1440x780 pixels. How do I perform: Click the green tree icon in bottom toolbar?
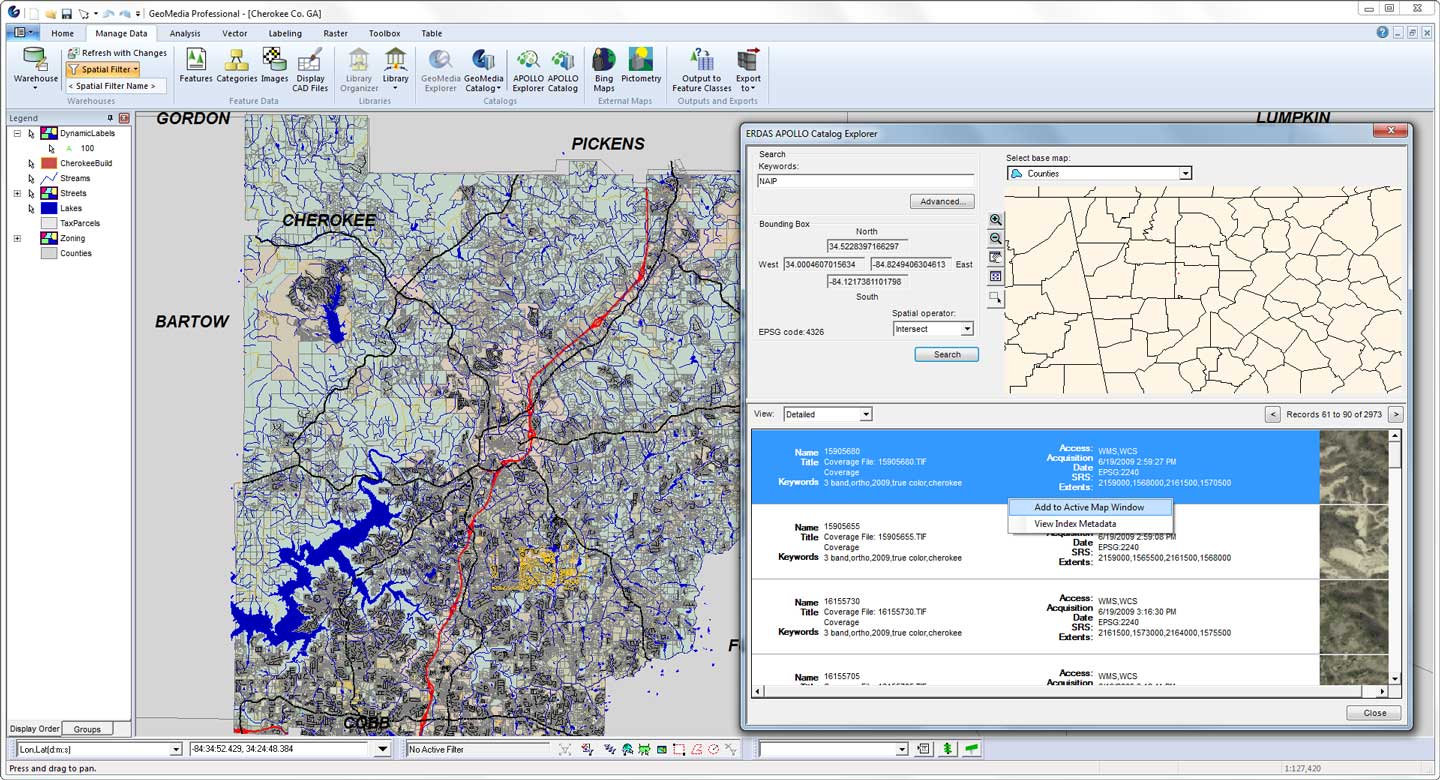[947, 749]
